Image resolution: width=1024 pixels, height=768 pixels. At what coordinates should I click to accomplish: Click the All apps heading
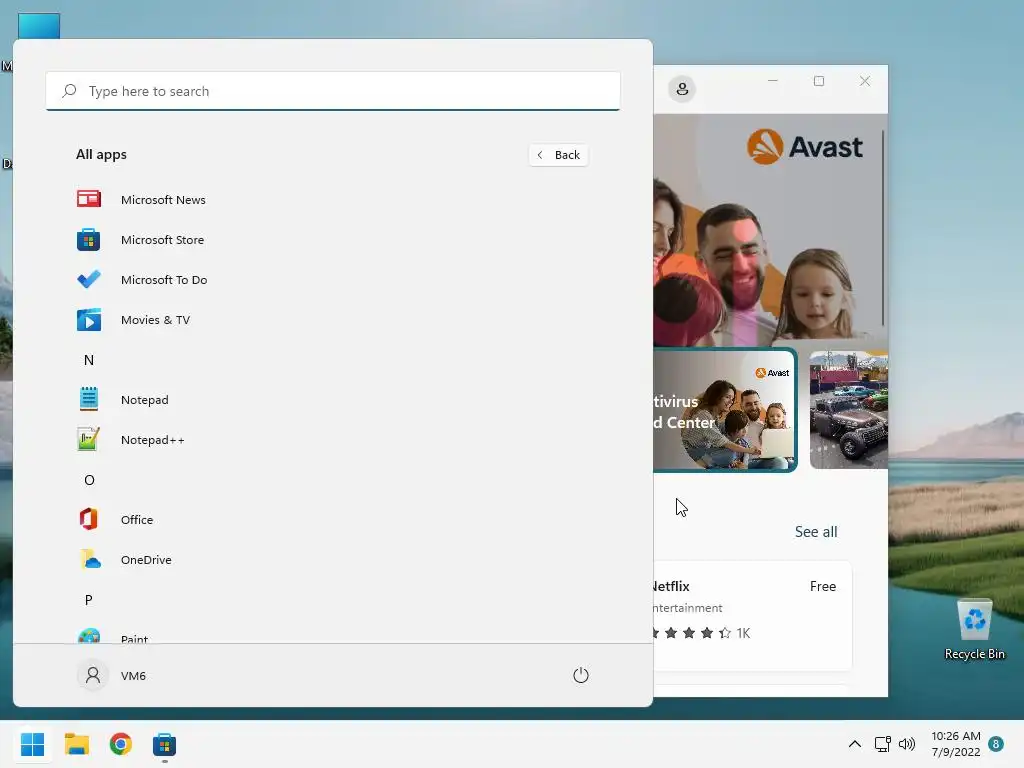101,154
